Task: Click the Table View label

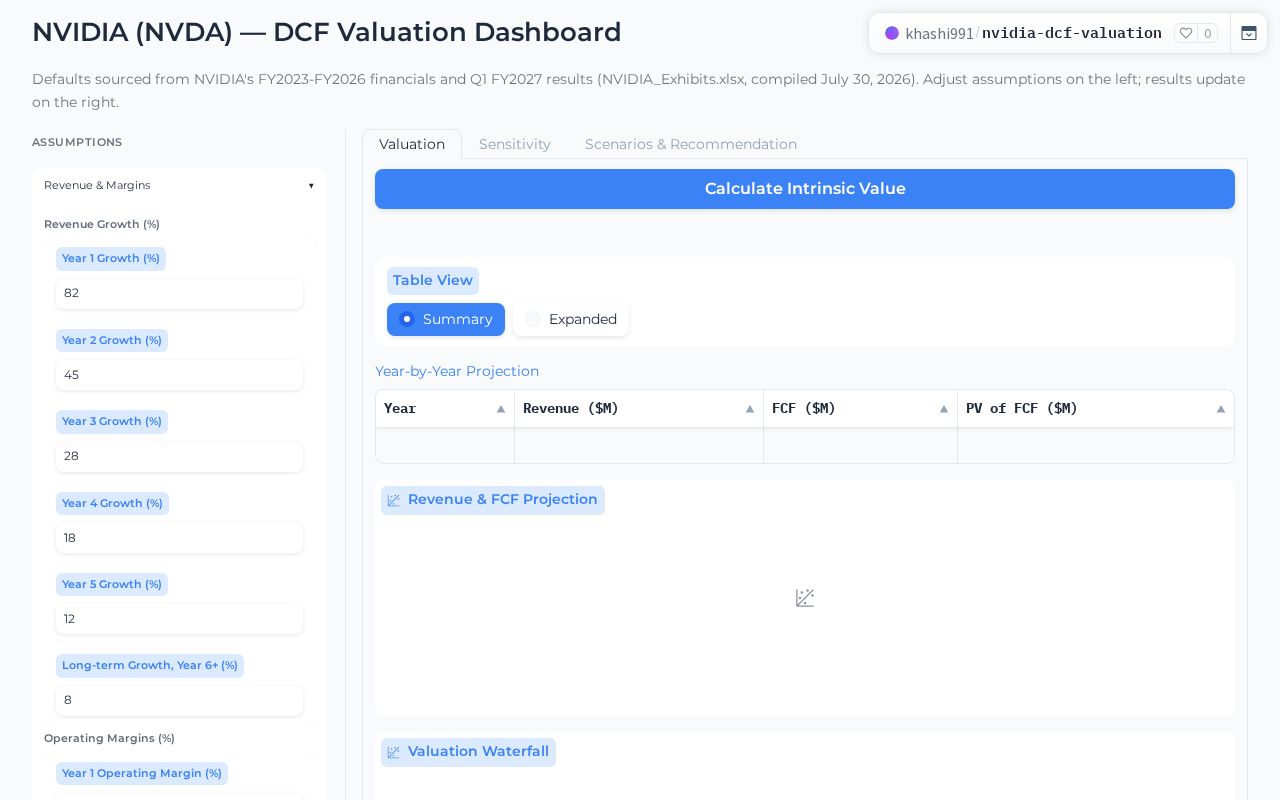Action: tap(433, 281)
